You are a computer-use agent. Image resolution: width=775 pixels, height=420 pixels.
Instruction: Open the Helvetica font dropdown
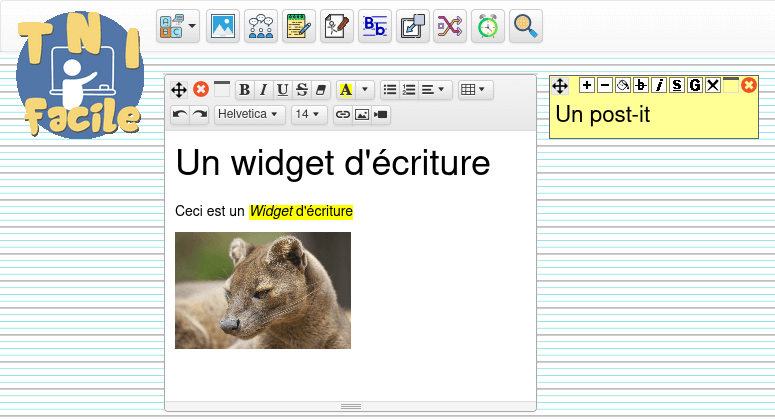(x=250, y=115)
